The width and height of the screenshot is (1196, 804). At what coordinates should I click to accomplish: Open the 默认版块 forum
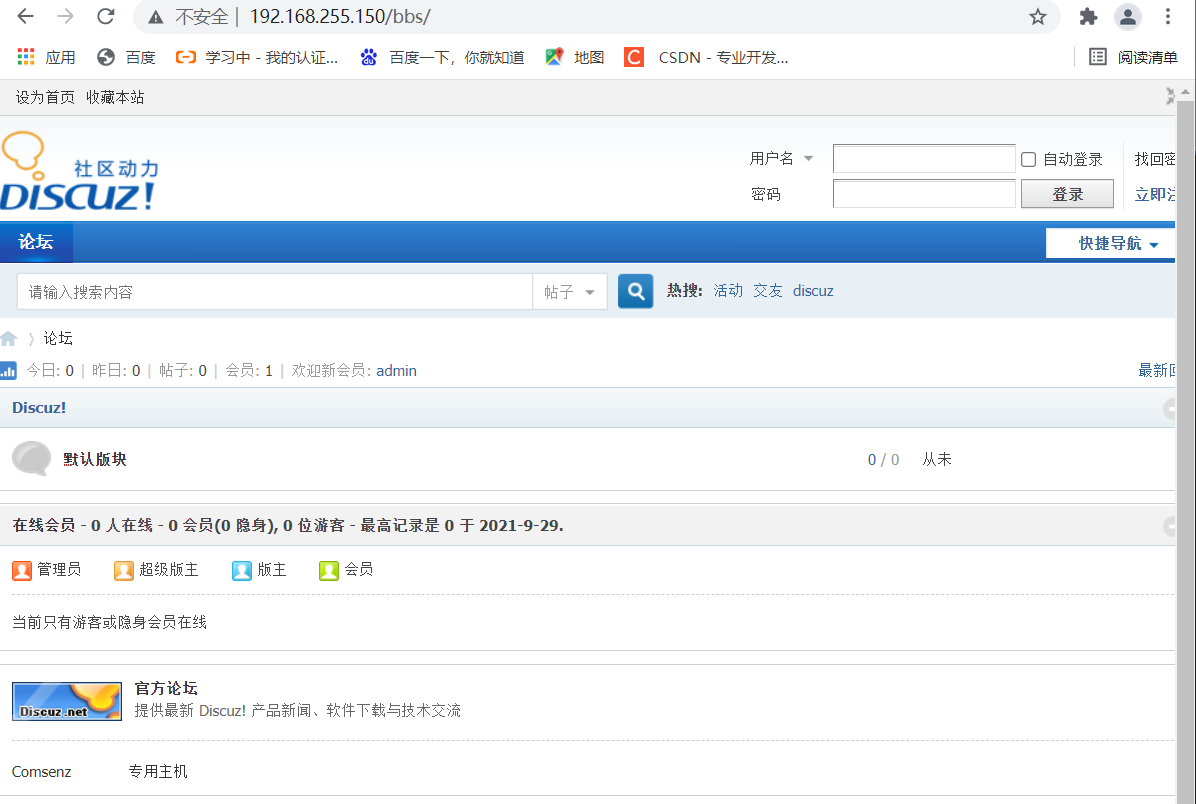tap(95, 459)
